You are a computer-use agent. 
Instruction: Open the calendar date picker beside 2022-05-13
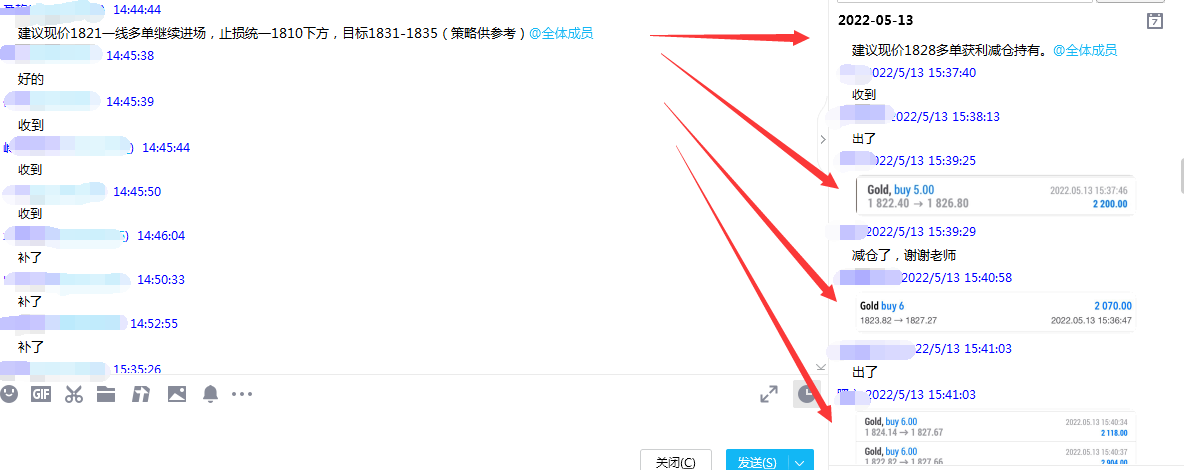(1155, 21)
